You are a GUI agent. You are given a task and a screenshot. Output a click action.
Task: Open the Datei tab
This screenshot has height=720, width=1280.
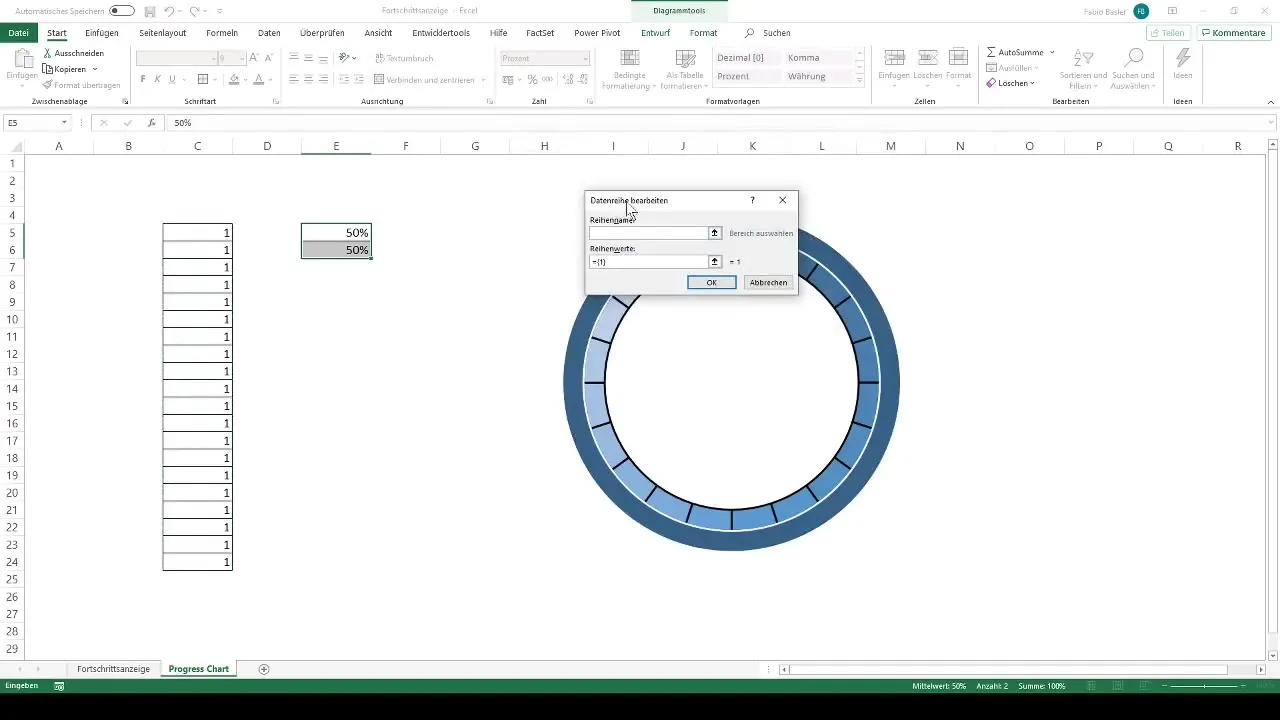(18, 33)
